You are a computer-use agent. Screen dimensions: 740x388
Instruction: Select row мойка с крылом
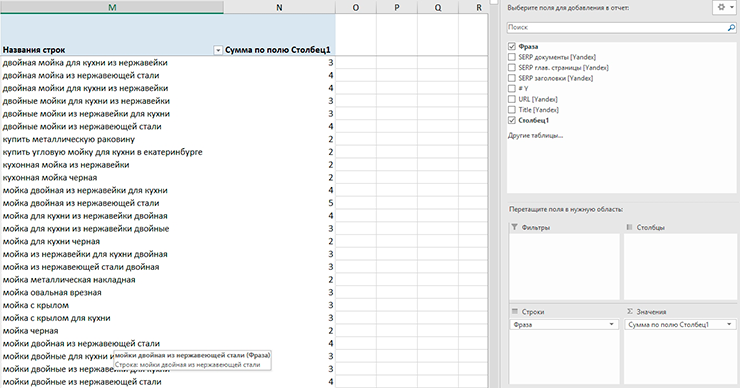[x=36, y=305]
